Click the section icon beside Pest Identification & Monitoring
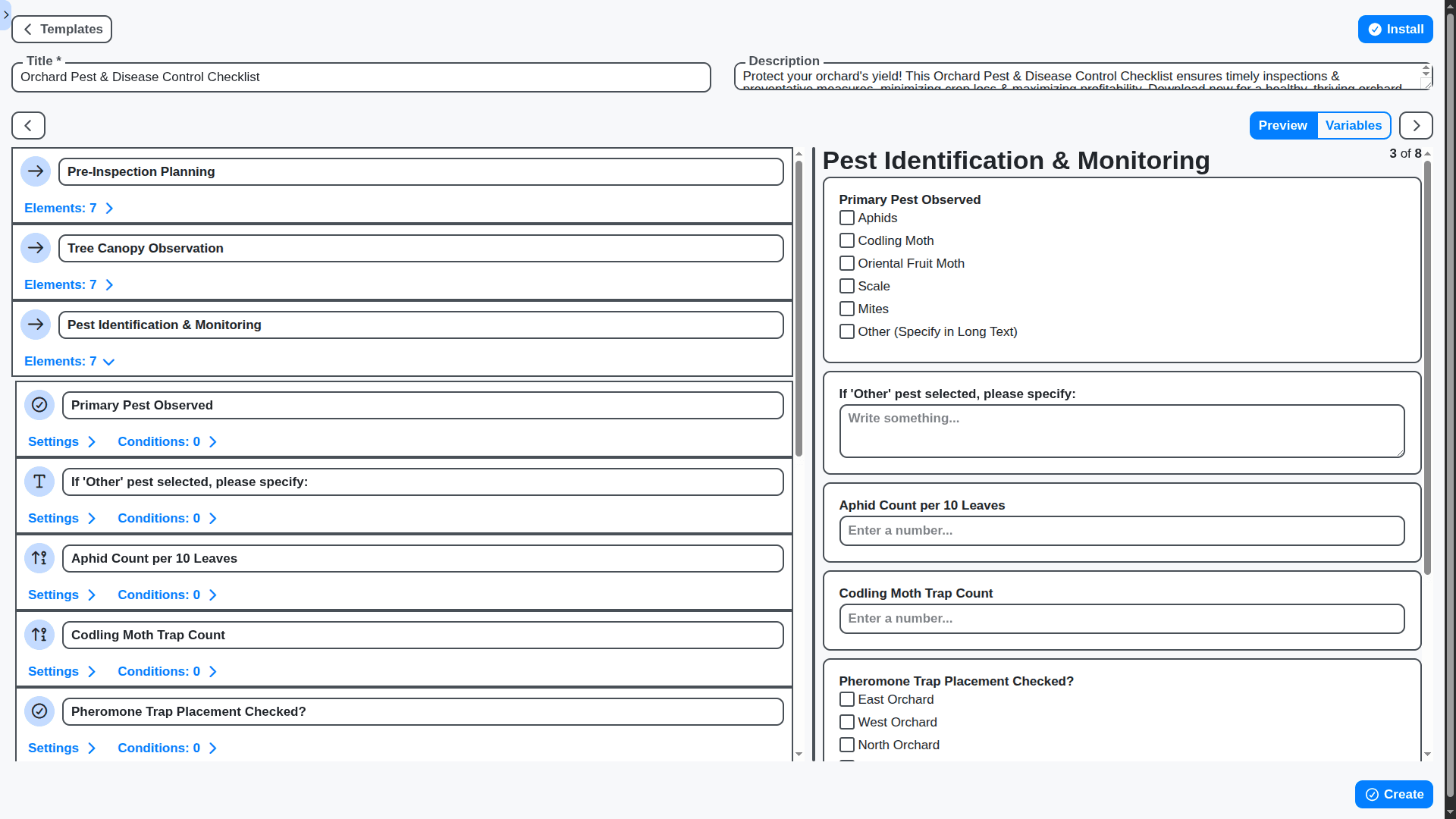 36,325
